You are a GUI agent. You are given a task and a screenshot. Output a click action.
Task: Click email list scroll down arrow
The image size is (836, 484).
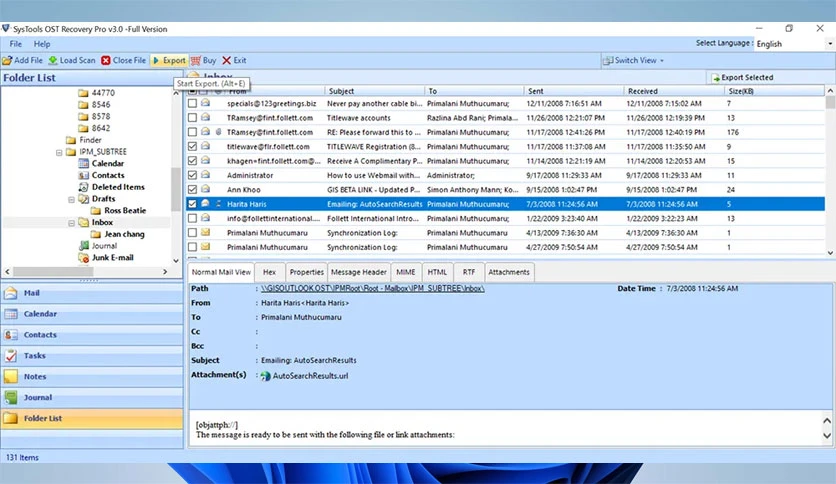pos(830,253)
